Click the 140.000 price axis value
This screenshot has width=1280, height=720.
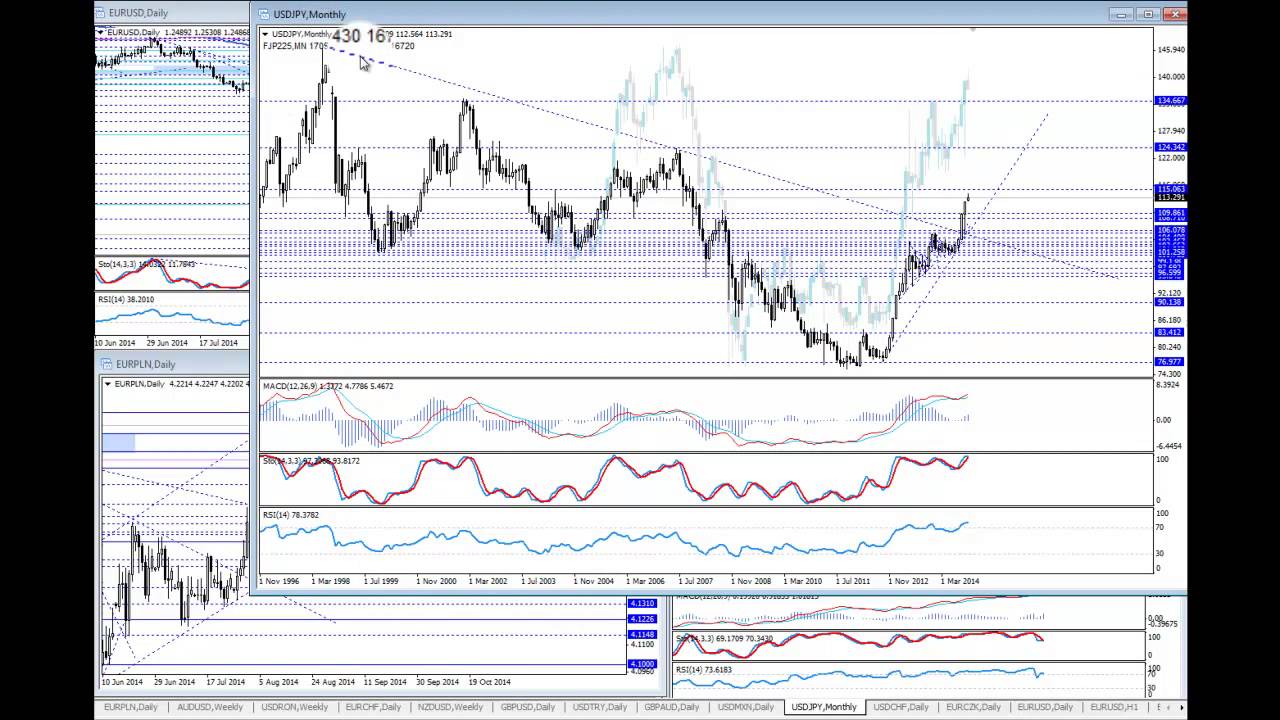(1171, 77)
